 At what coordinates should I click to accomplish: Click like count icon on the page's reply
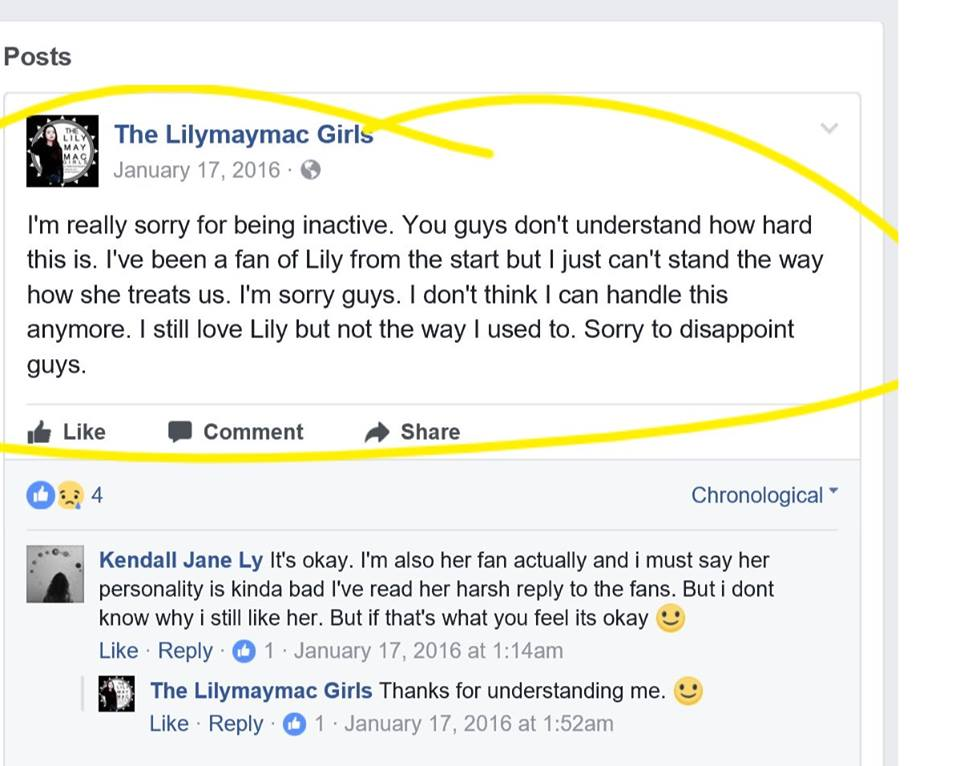point(294,723)
